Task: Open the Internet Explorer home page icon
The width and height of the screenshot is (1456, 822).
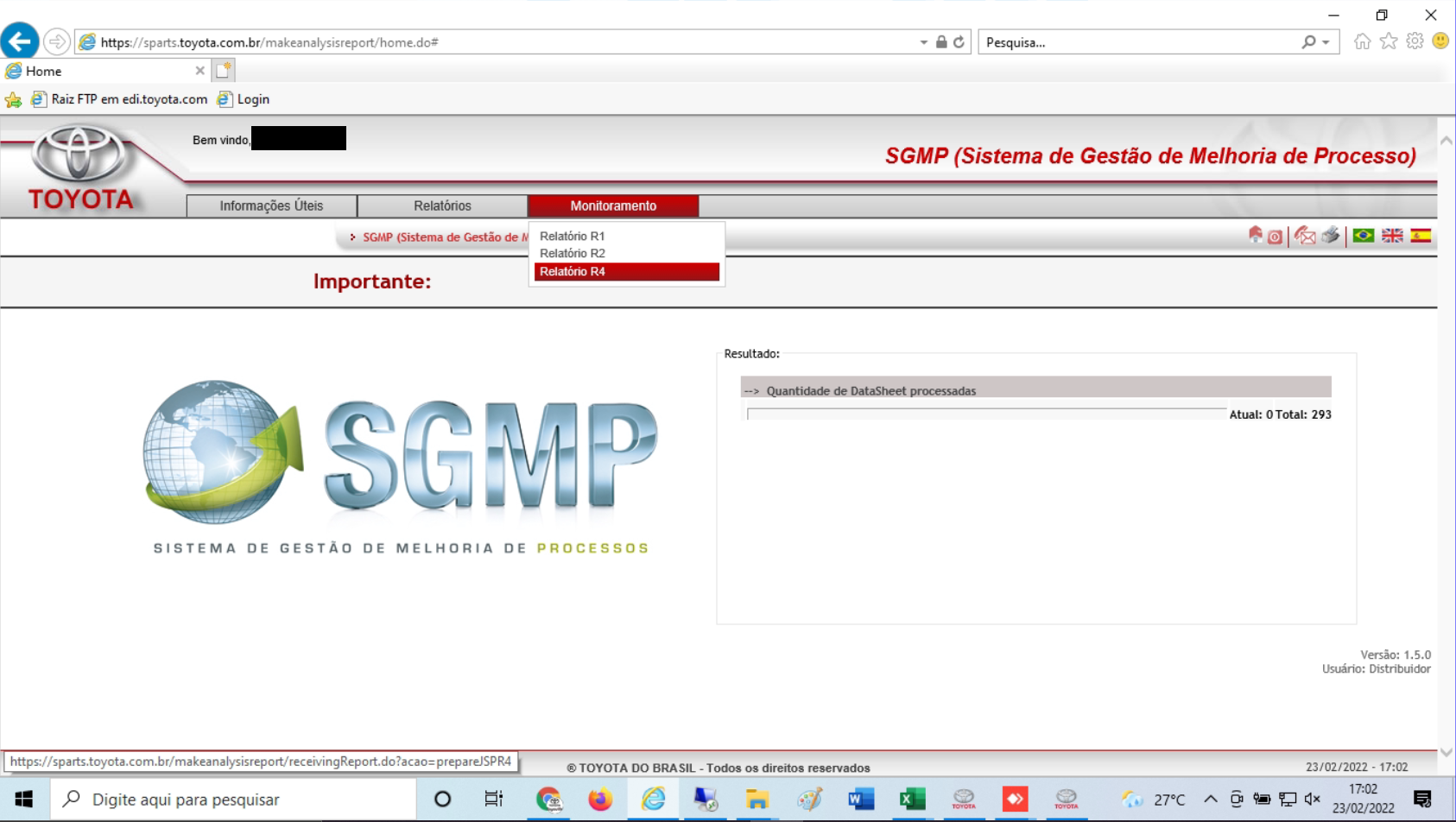Action: tap(1362, 41)
